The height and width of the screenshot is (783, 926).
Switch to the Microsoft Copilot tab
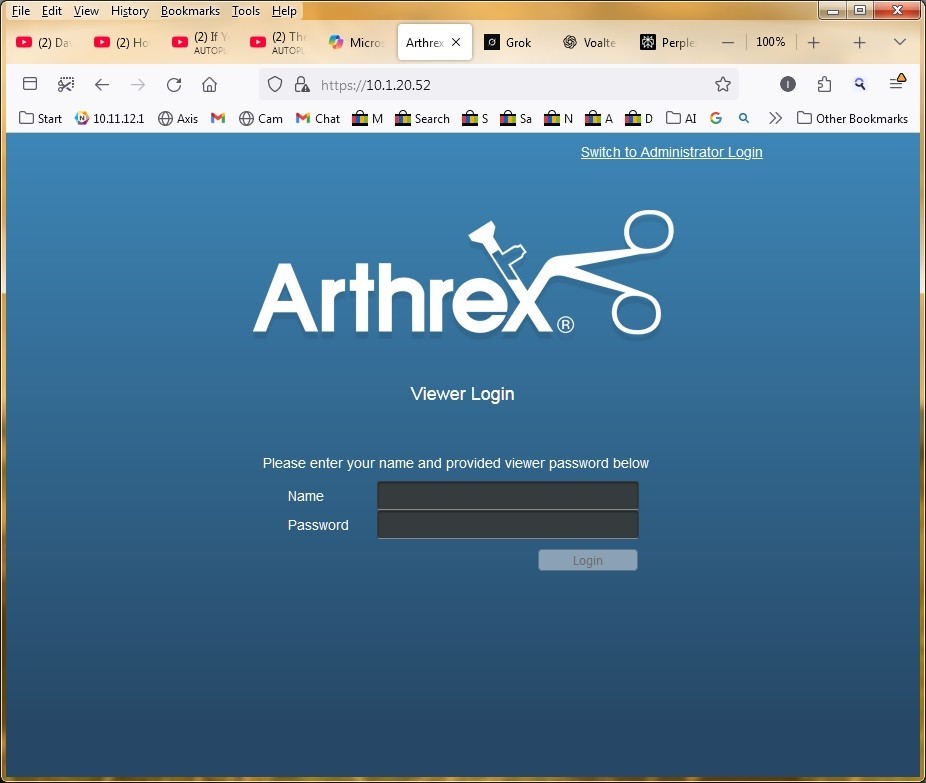[x=357, y=43]
